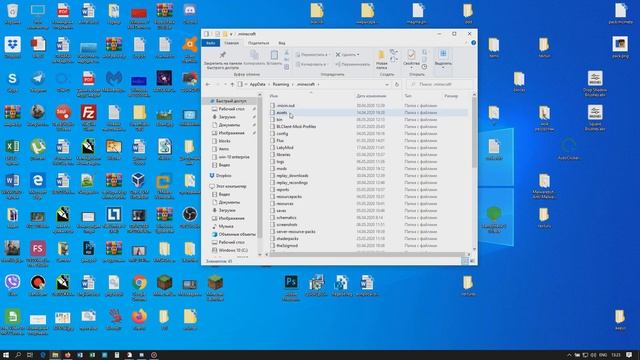
Task: Launch uTorrent from desktop
Action: [38, 149]
